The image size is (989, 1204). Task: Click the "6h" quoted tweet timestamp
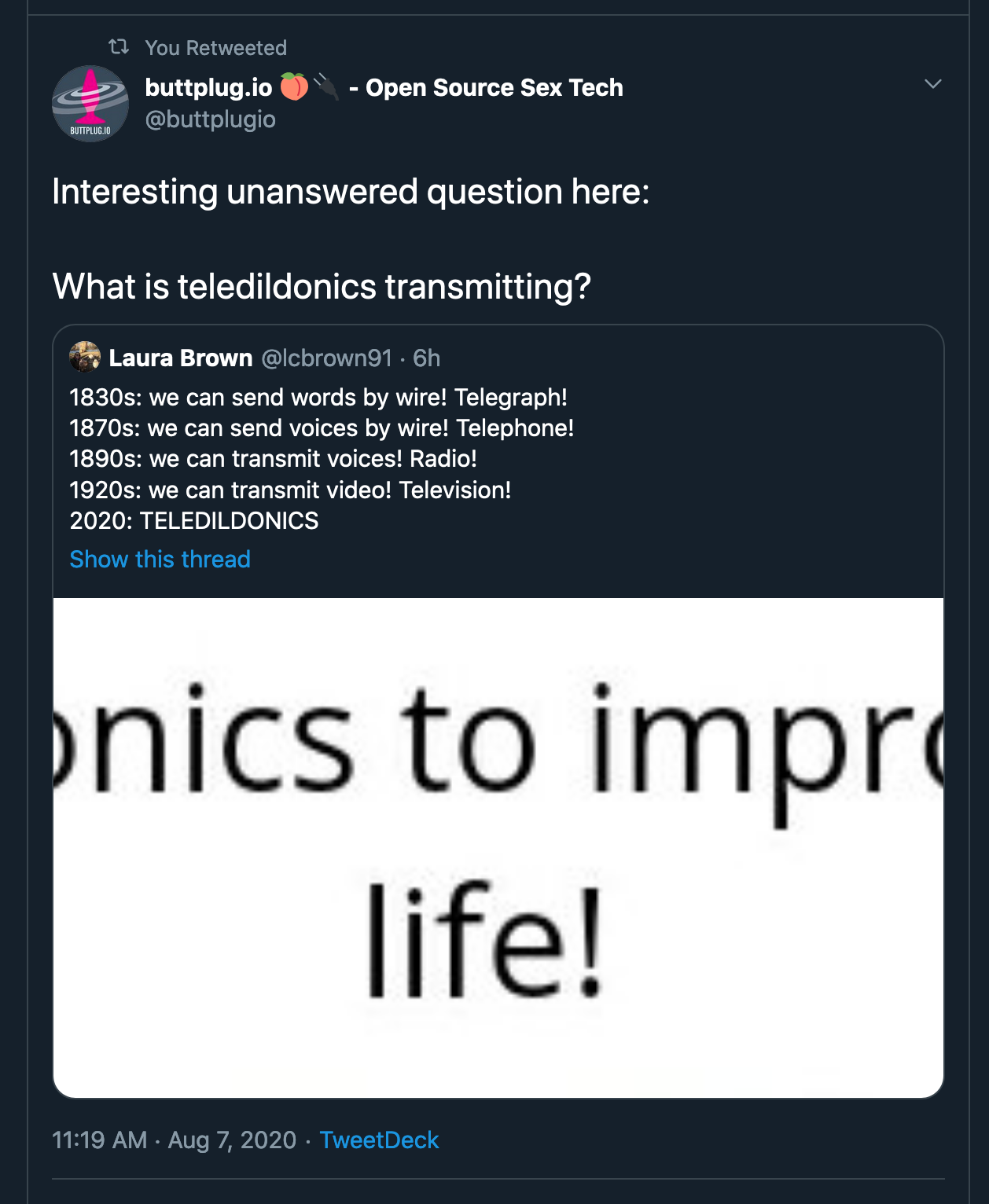pyautogui.click(x=427, y=358)
